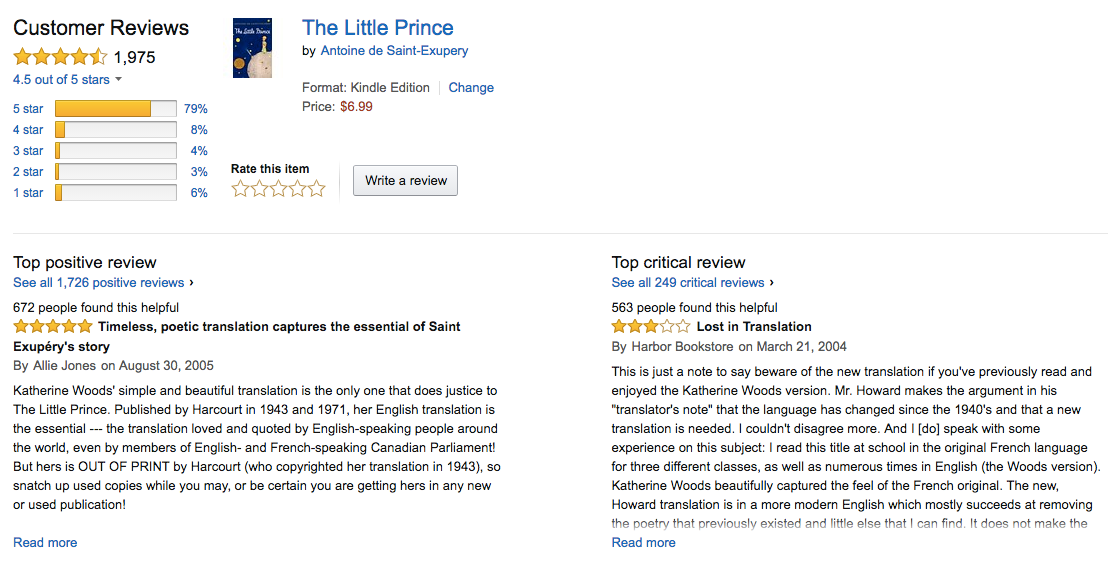Expand Read more on the critical review
Viewport: 1108px width, 568px height.
click(644, 543)
